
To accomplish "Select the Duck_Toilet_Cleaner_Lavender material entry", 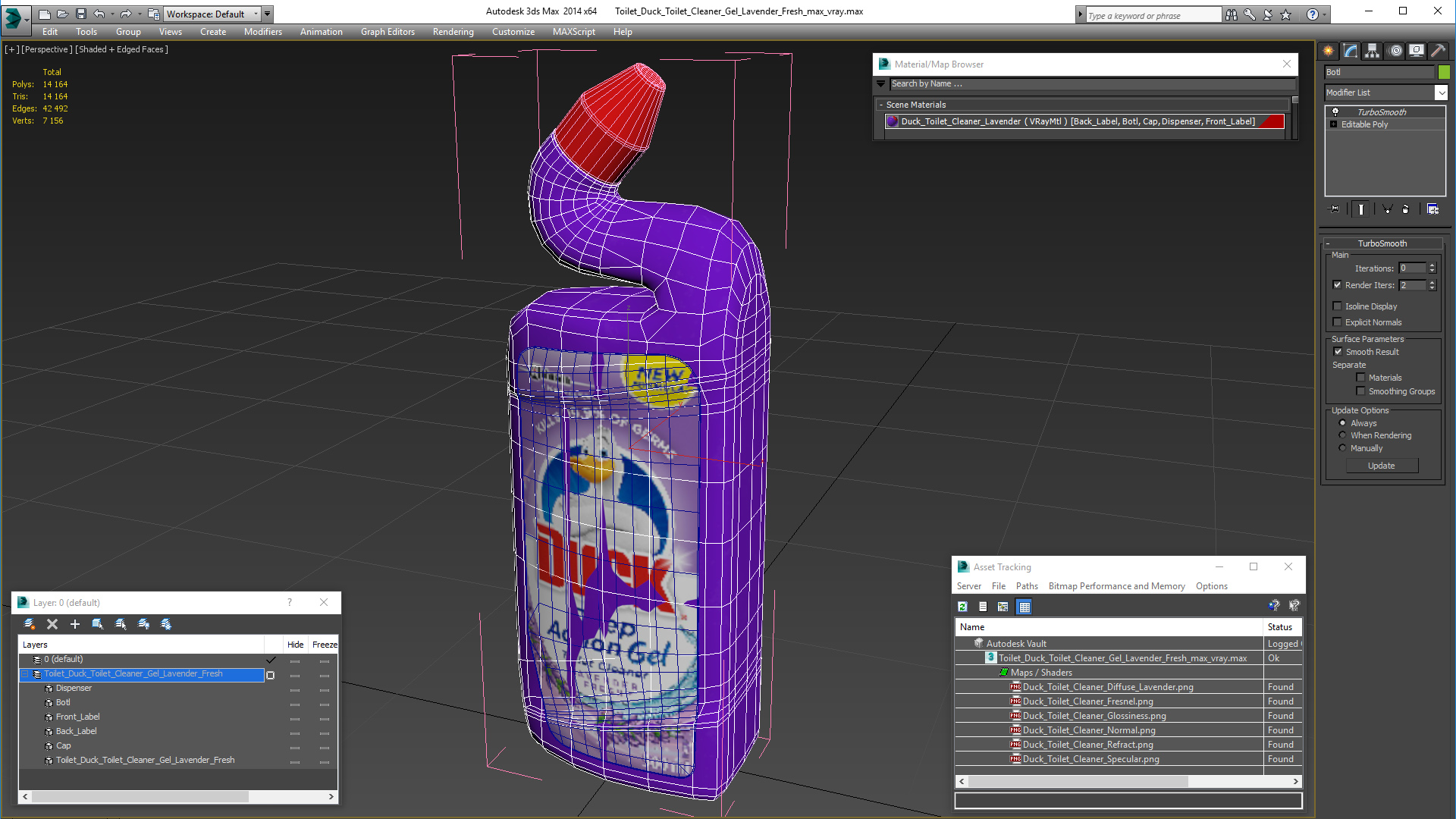I will click(x=1084, y=121).
